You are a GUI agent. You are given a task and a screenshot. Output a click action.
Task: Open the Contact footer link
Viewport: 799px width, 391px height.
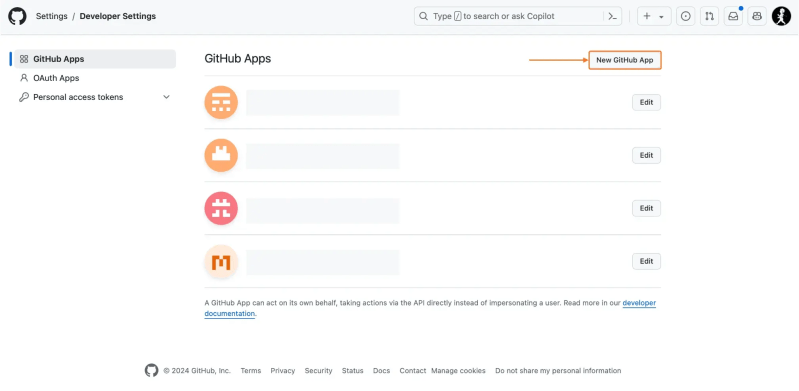click(x=413, y=371)
